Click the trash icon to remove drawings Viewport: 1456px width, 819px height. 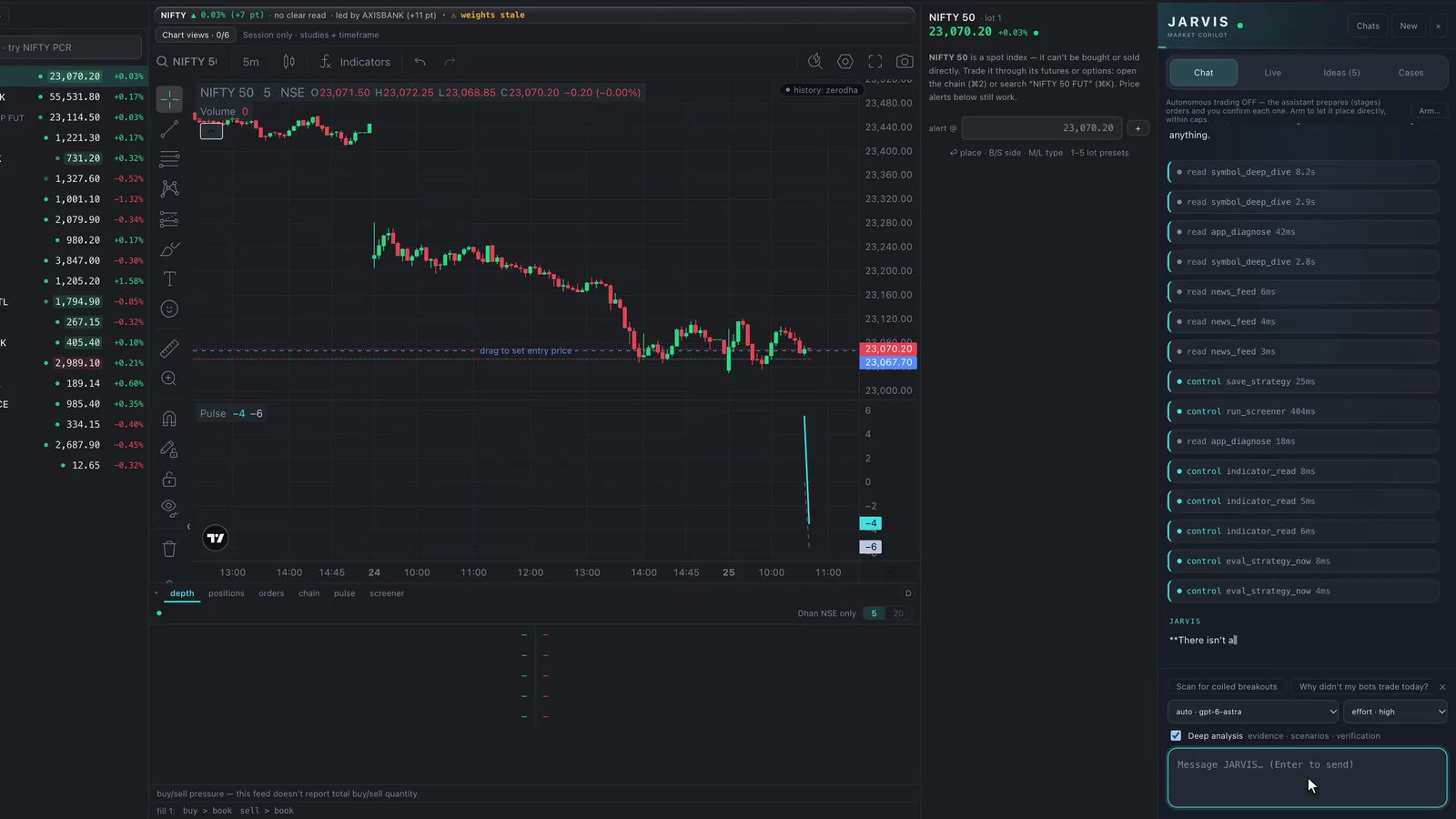pyautogui.click(x=169, y=549)
